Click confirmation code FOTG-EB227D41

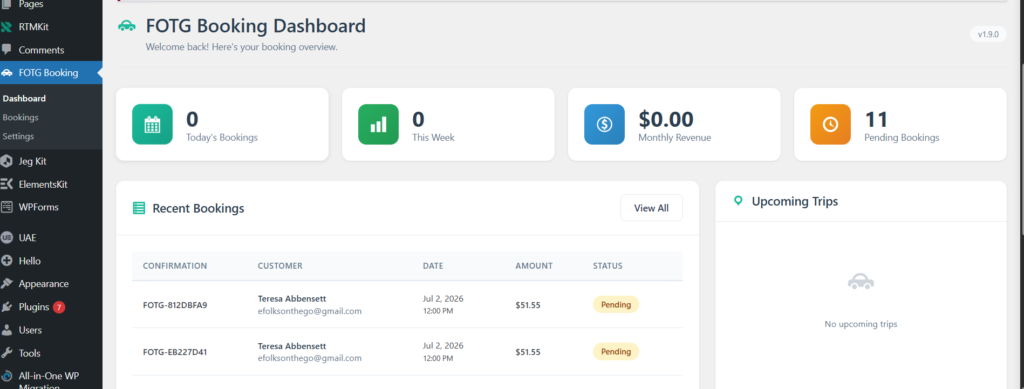(175, 352)
